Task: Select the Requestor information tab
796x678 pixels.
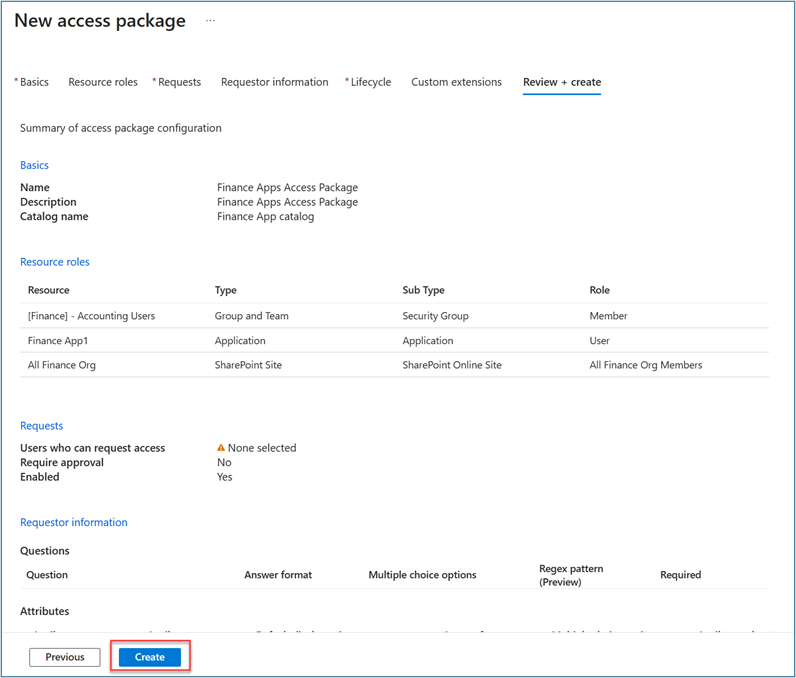Action: pyautogui.click(x=275, y=82)
